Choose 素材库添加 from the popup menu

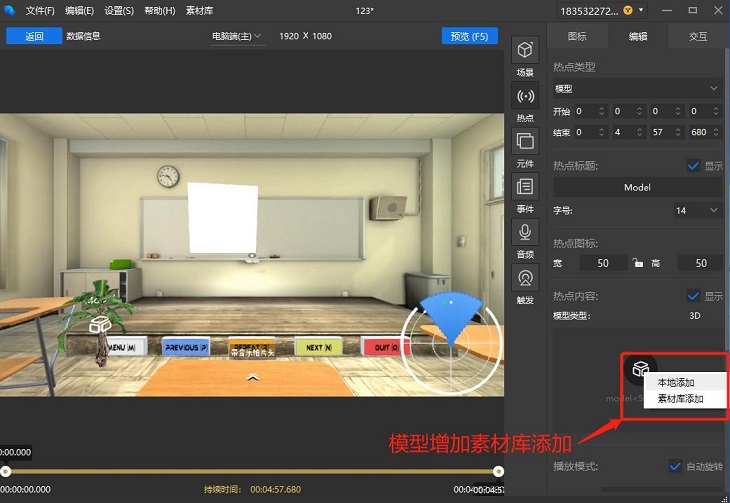(680, 399)
